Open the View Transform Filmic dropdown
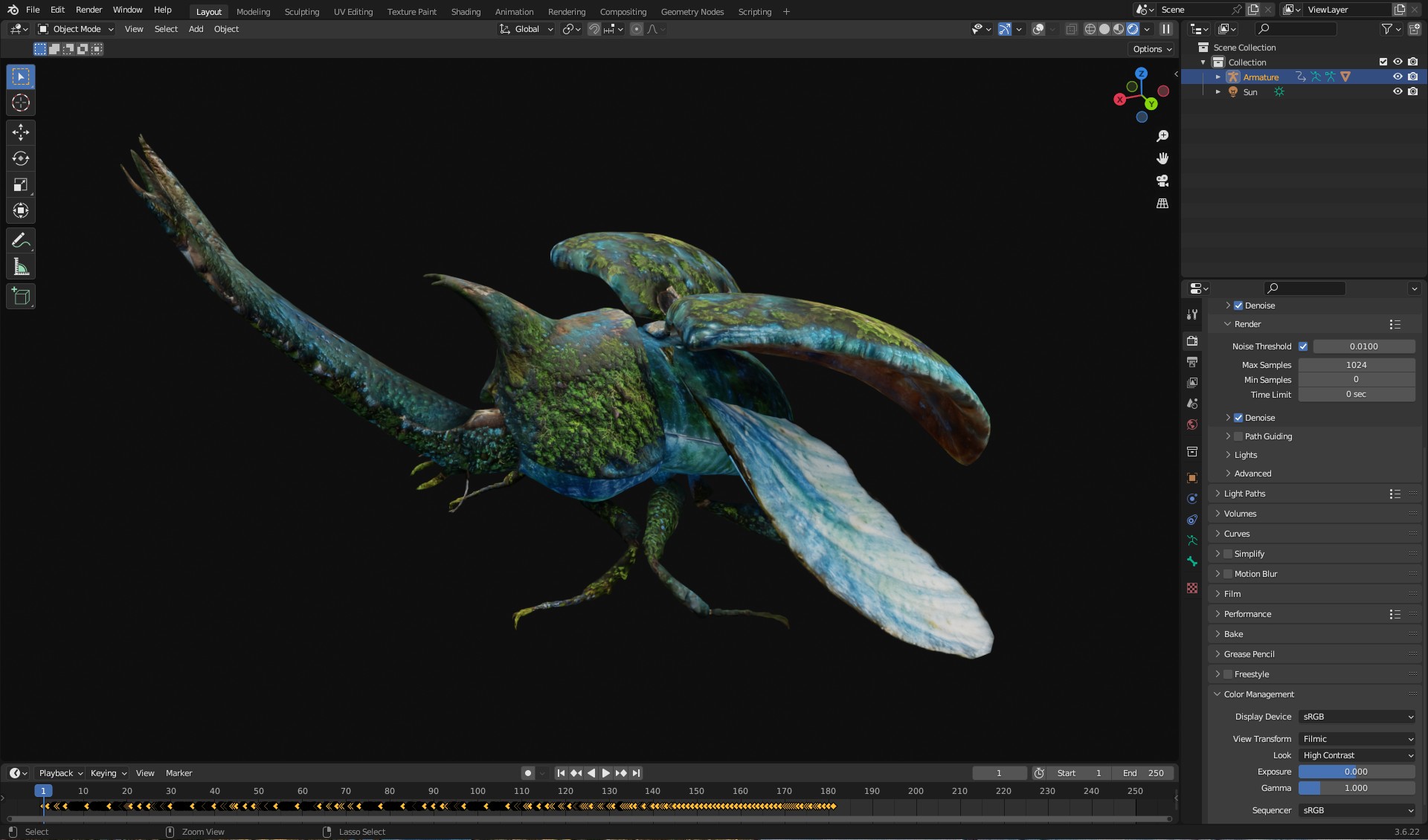 coord(1357,739)
